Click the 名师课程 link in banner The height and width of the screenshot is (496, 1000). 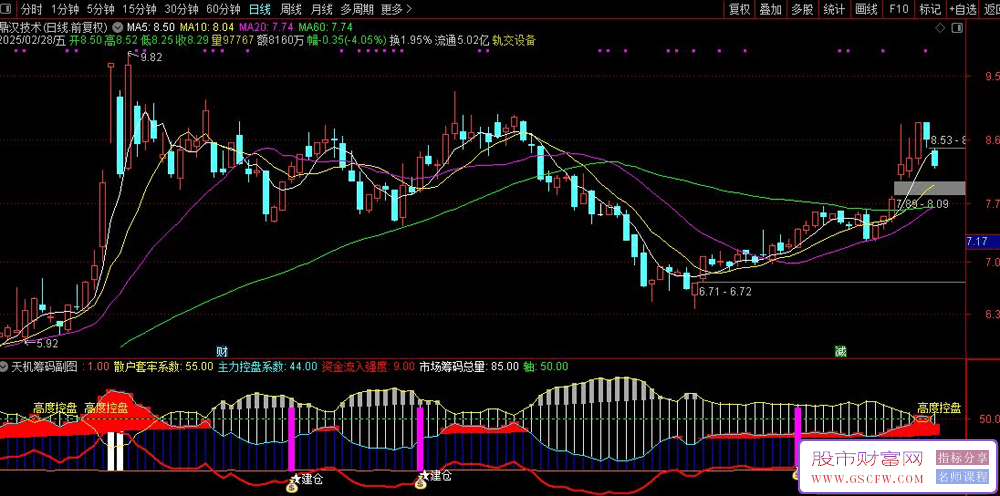(962, 477)
